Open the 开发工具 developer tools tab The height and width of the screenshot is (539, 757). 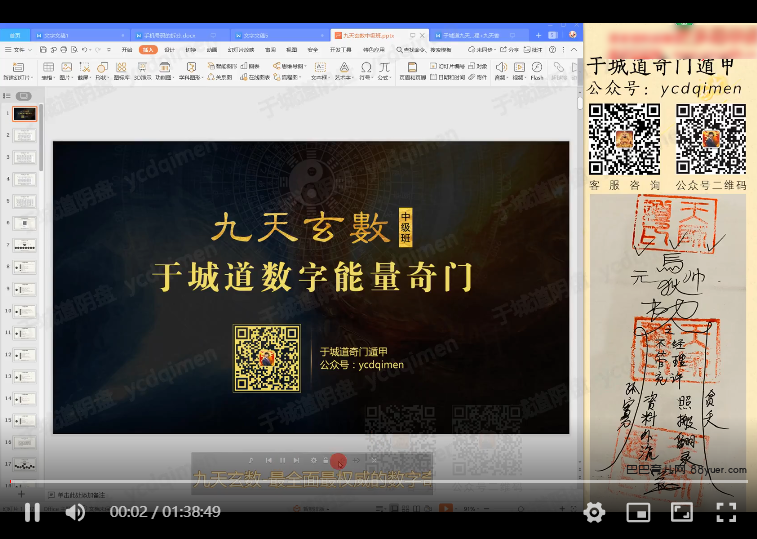tap(341, 49)
